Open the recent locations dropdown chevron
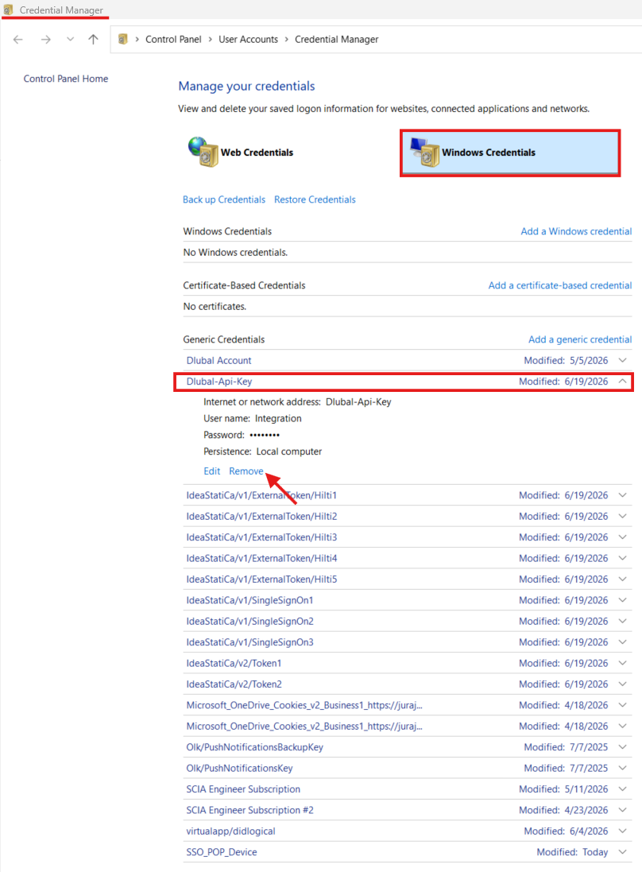Viewport: 642px width, 872px height. tap(70, 39)
